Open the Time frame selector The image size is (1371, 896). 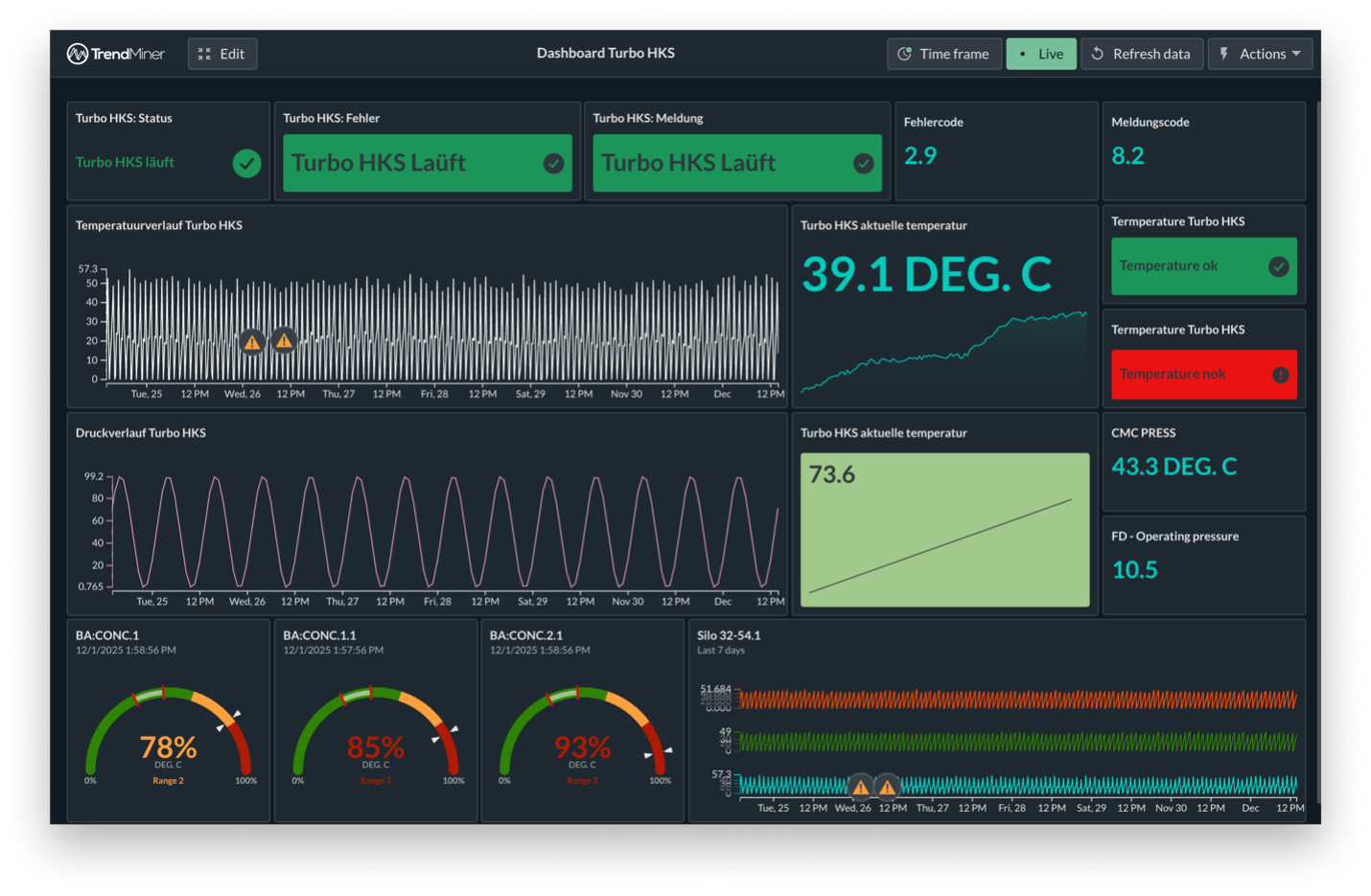[943, 54]
